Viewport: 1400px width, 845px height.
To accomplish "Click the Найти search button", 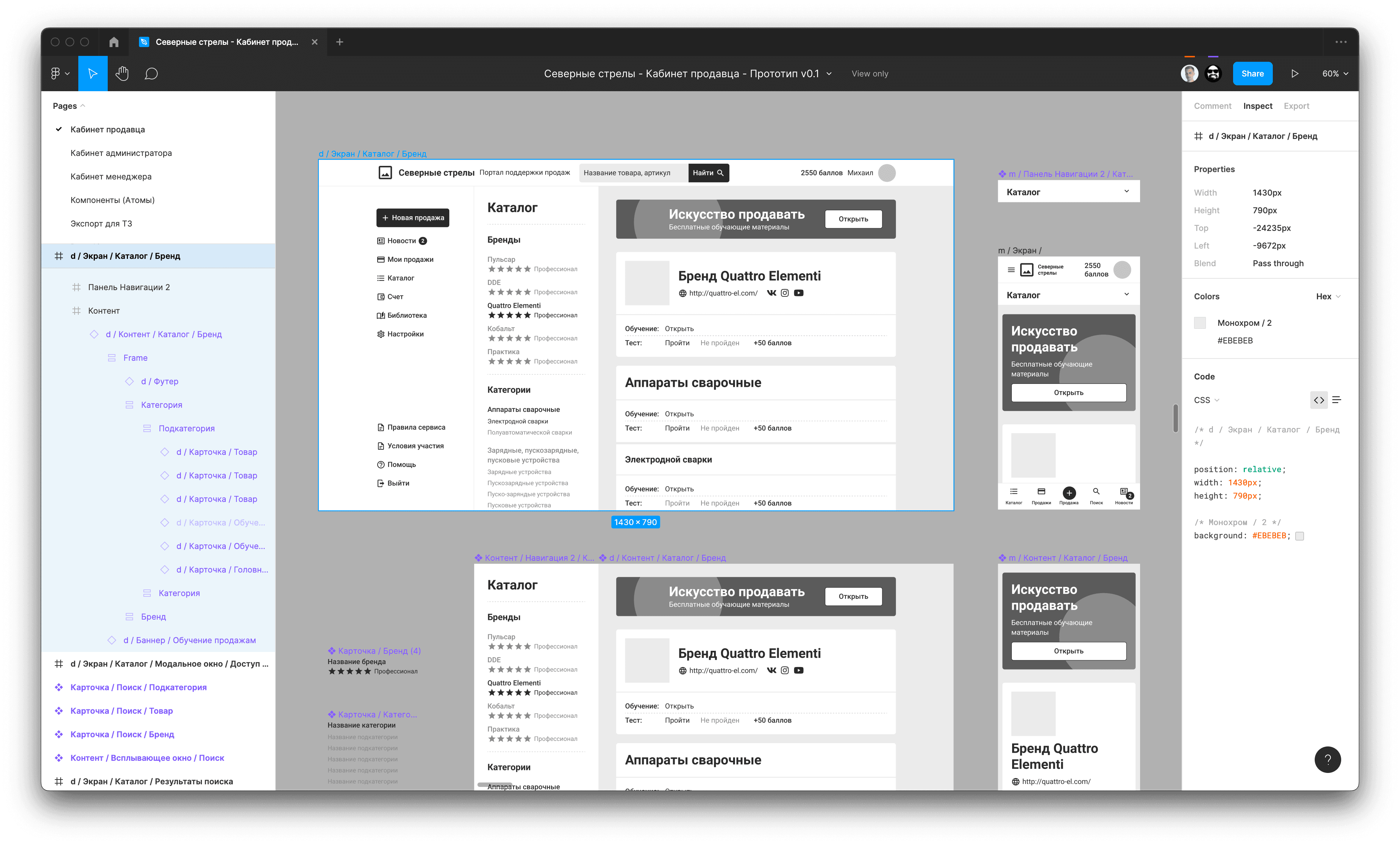I will coord(708,173).
